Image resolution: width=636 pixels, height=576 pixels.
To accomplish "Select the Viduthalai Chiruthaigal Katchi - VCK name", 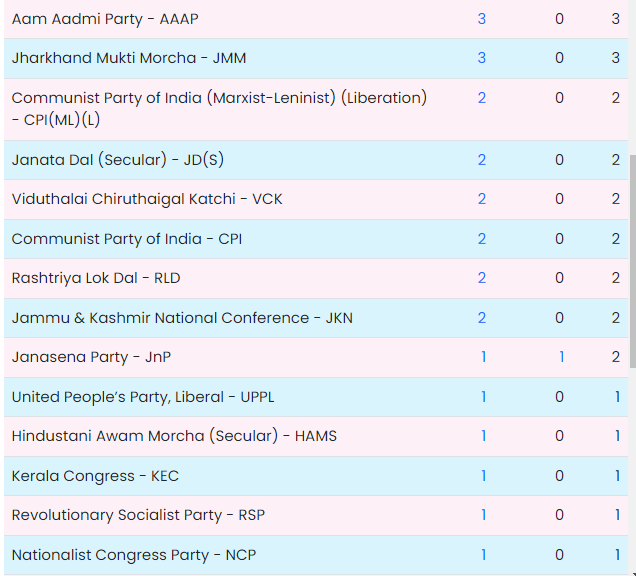I will (x=147, y=199).
